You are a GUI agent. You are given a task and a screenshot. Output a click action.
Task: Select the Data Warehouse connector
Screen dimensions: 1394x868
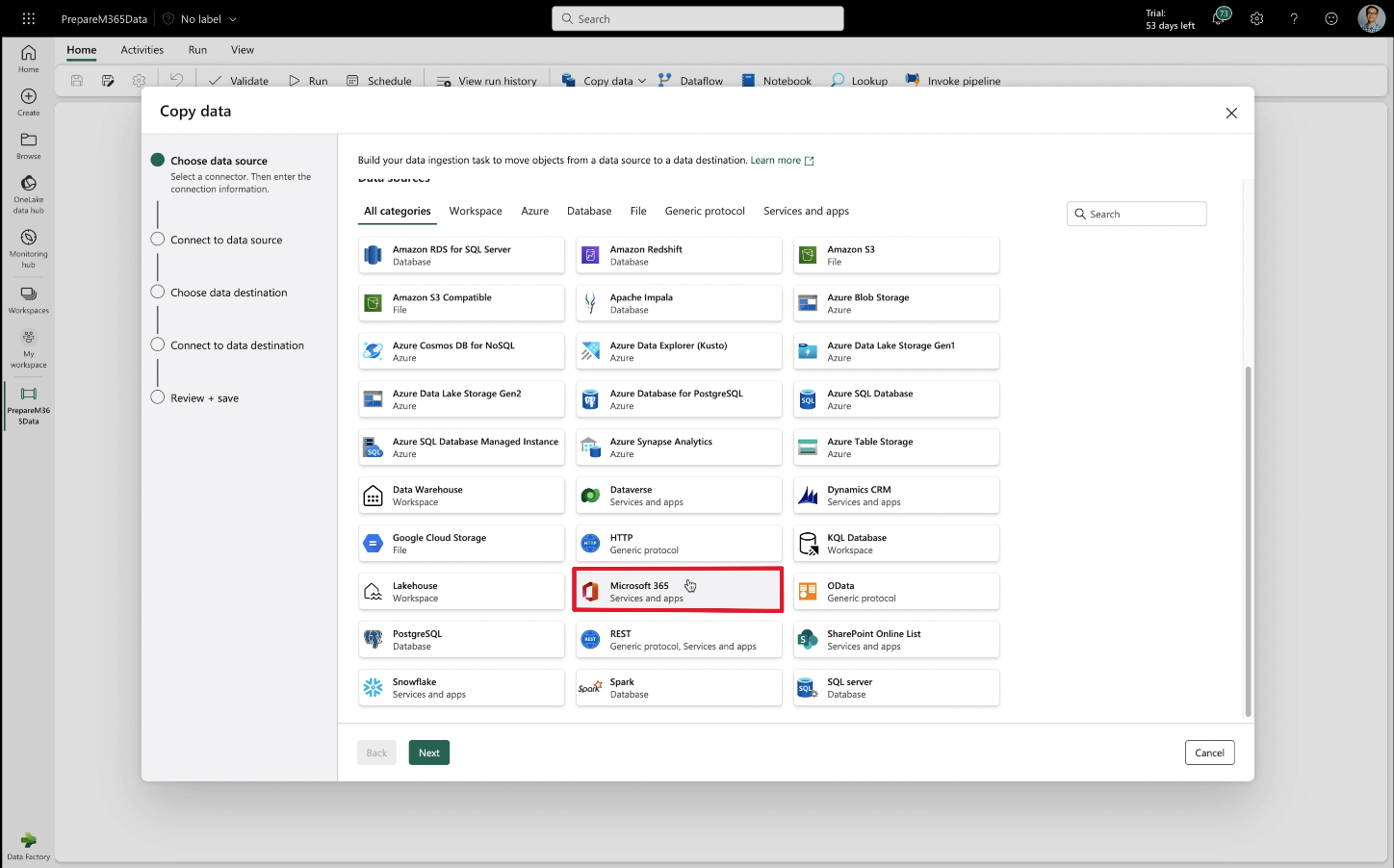pos(461,496)
